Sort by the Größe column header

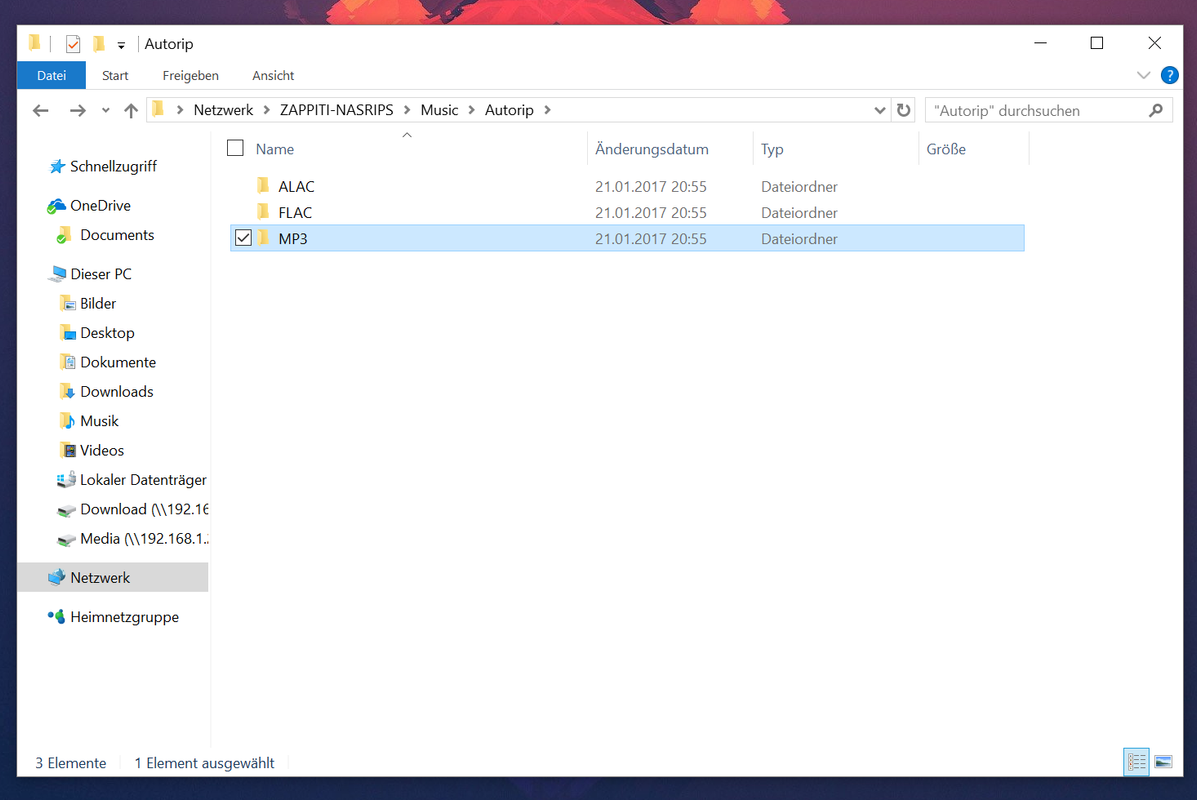[946, 149]
